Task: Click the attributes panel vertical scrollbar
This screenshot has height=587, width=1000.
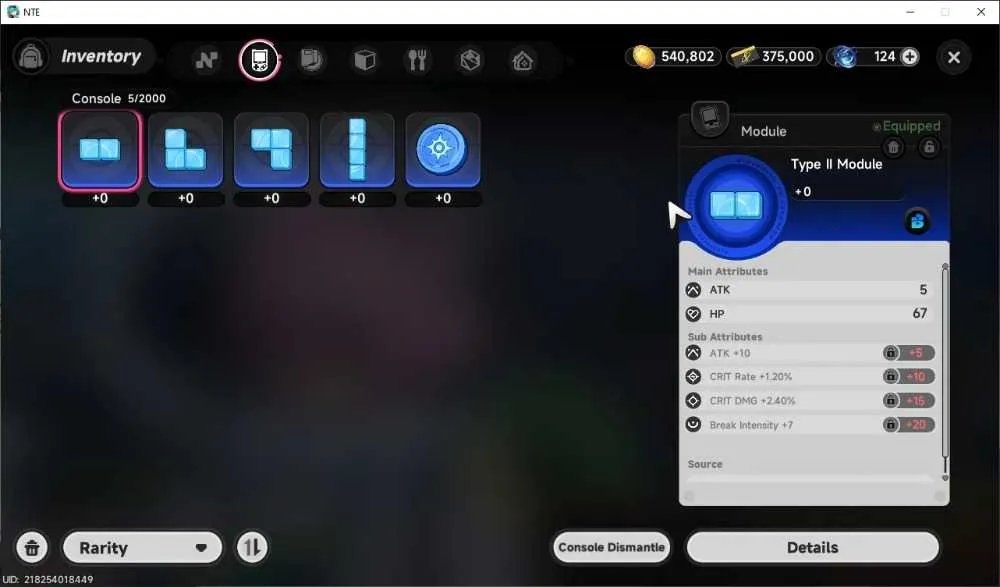Action: click(x=945, y=372)
